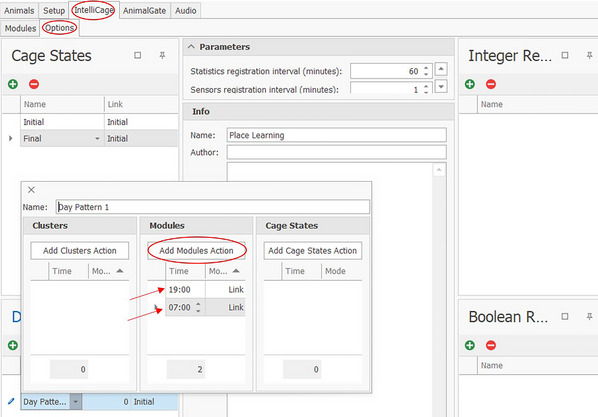
Task: Click the pencil edit icon beside Day Pattern
Action: pyautogui.click(x=11, y=401)
